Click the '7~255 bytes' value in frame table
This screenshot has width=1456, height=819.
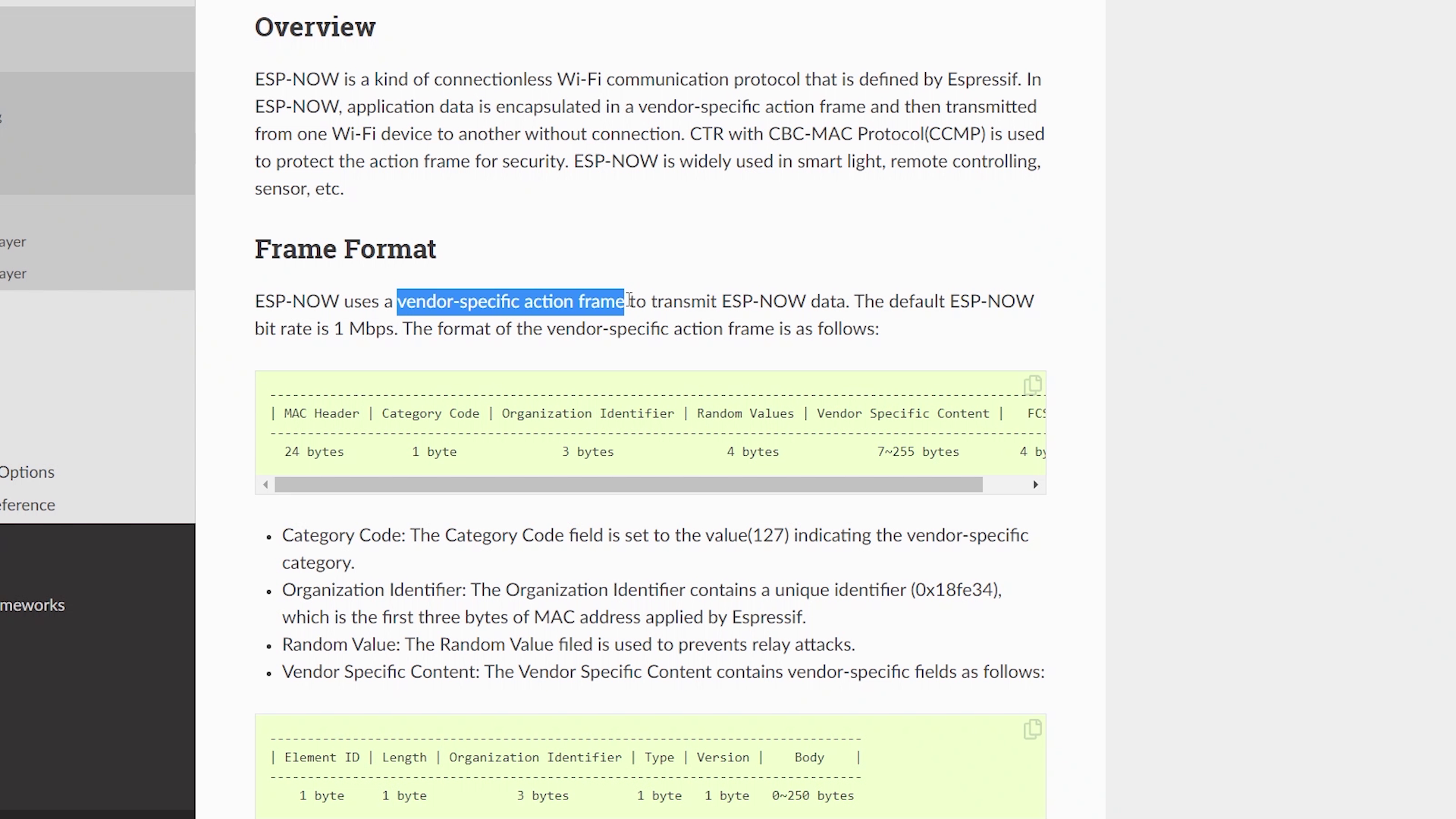pyautogui.click(x=918, y=452)
